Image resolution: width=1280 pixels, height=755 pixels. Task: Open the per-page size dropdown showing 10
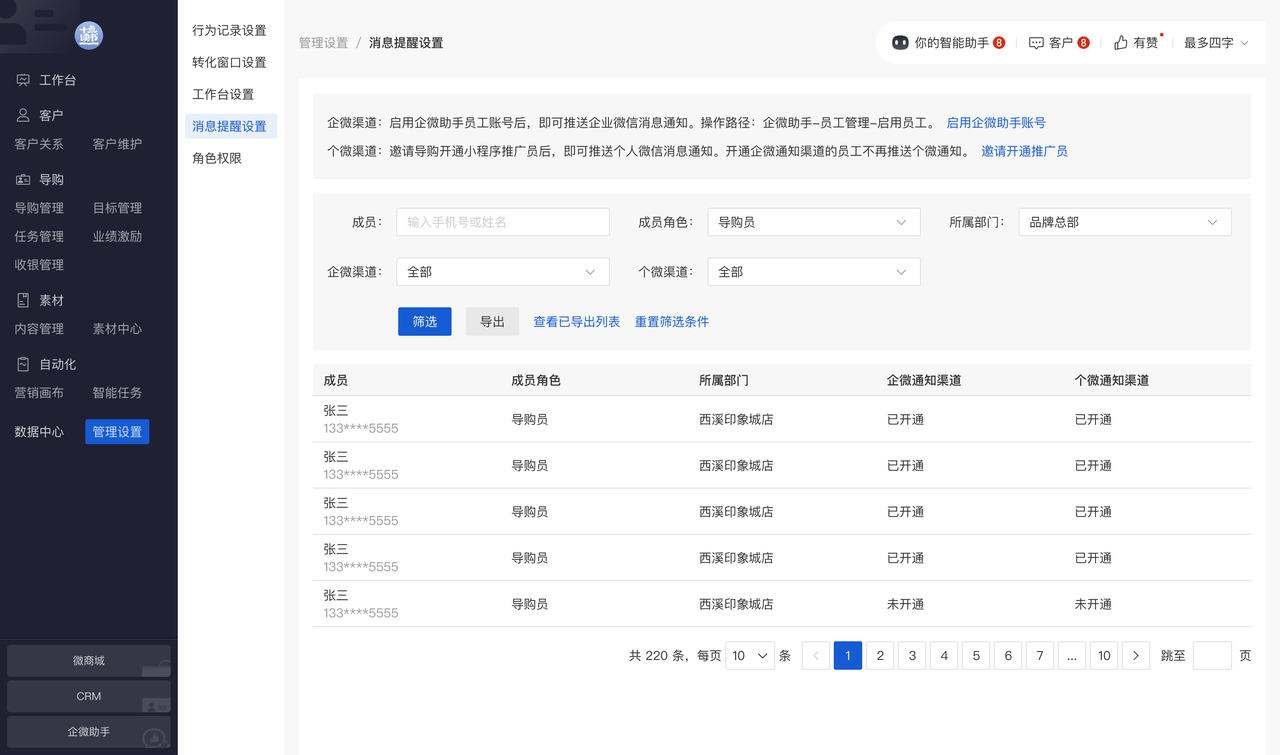pos(750,656)
